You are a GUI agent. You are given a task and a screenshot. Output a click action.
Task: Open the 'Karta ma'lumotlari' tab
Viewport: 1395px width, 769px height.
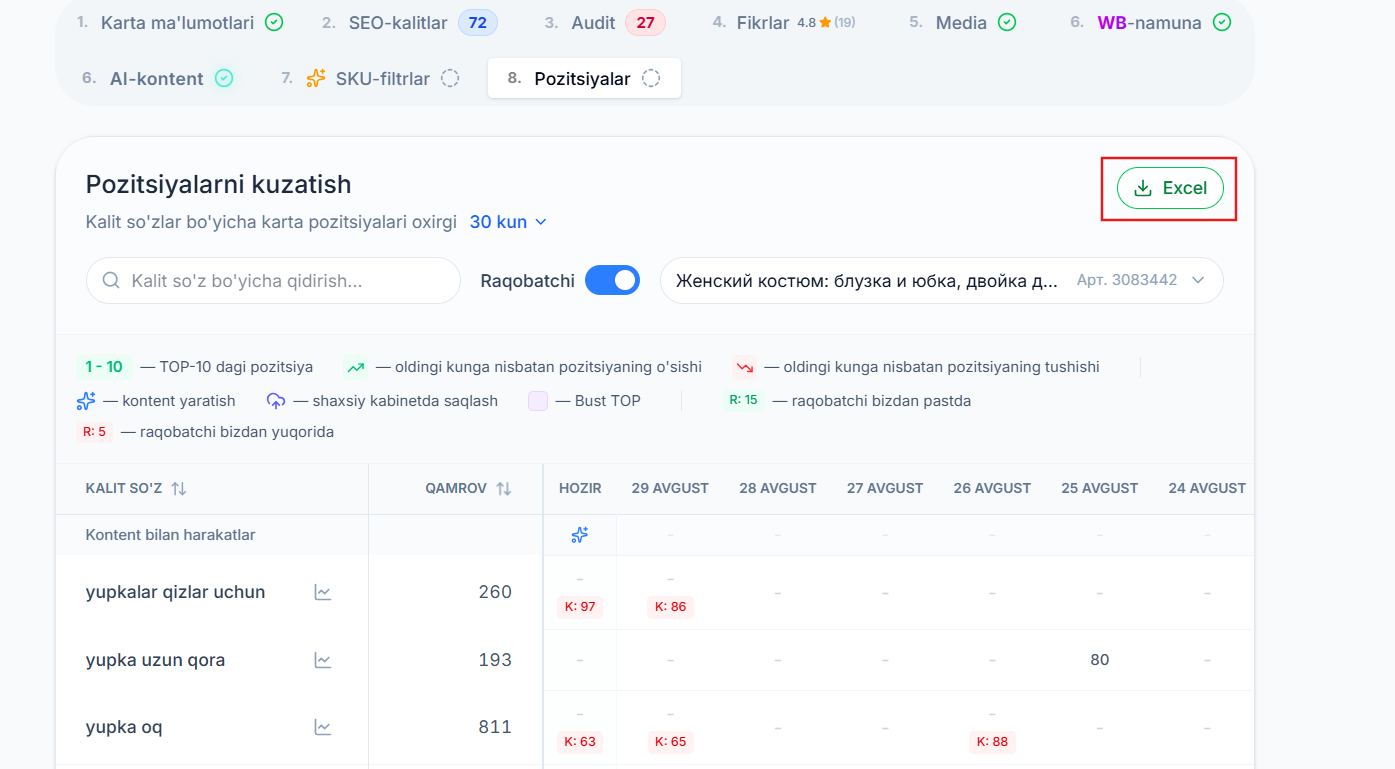(x=180, y=22)
